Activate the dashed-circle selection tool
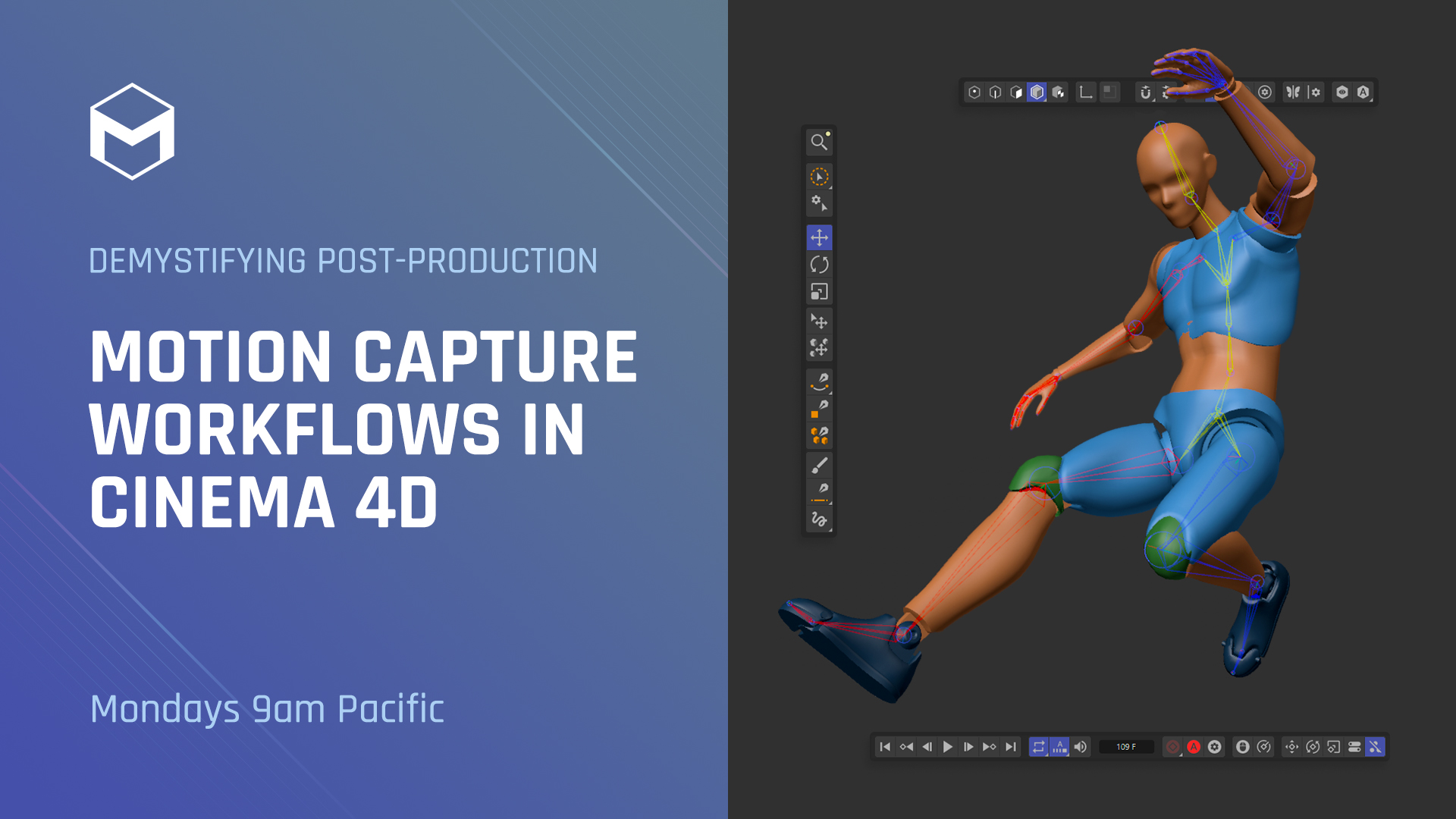This screenshot has height=819, width=1456. (819, 175)
